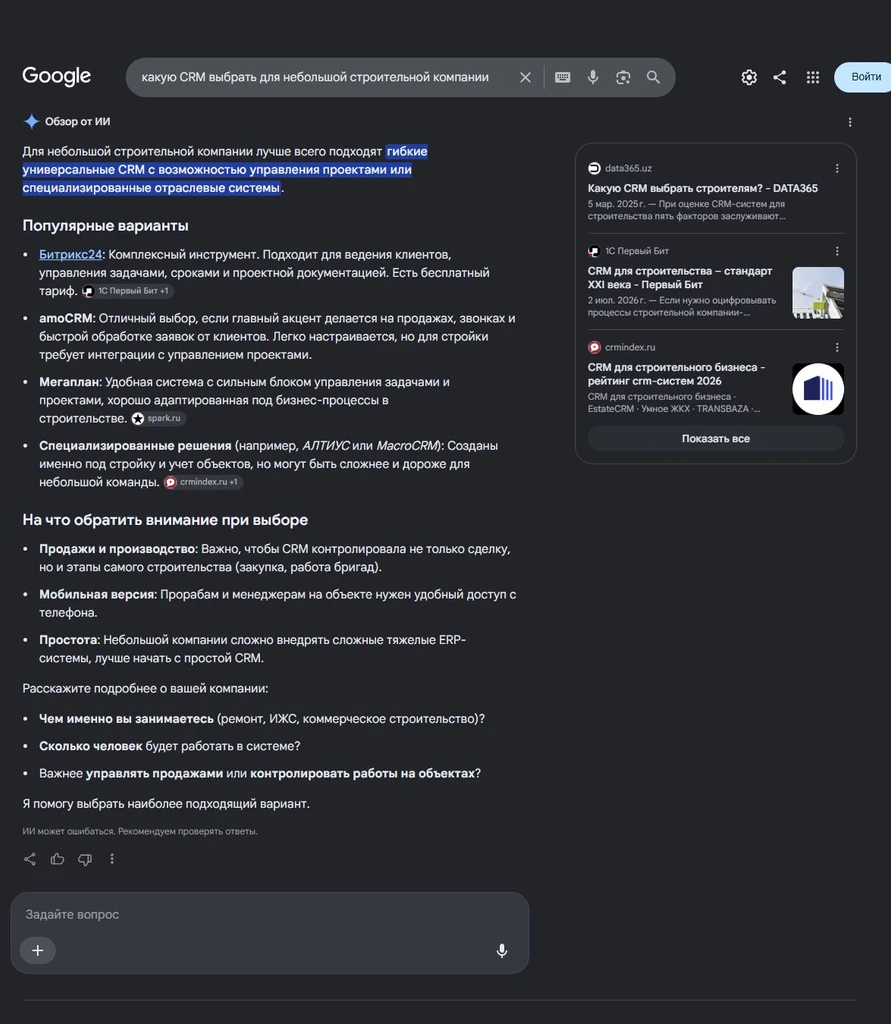Open the Битрикс24 link
The width and height of the screenshot is (891, 1024).
(71, 255)
